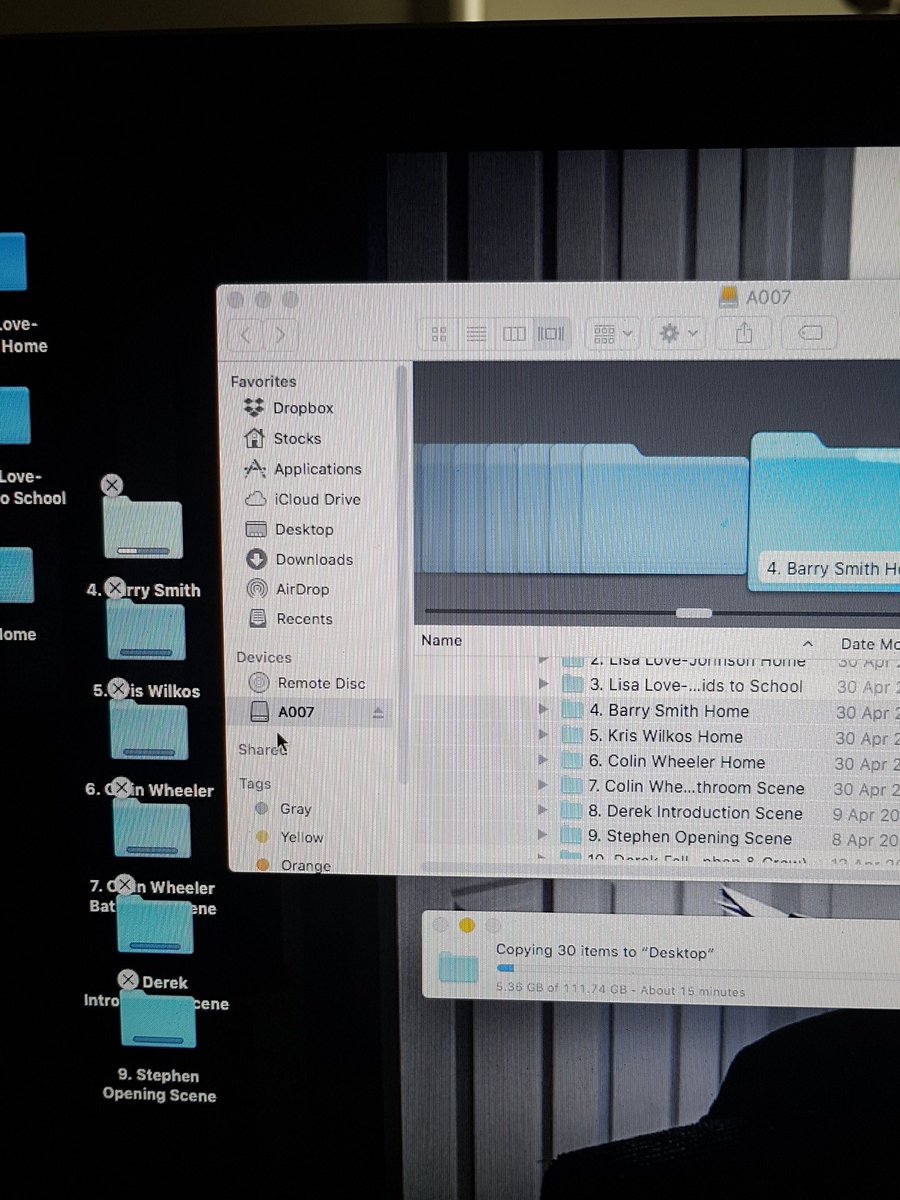This screenshot has height=1200, width=900.
Task: Select Remote Disc under Devices
Action: point(321,683)
